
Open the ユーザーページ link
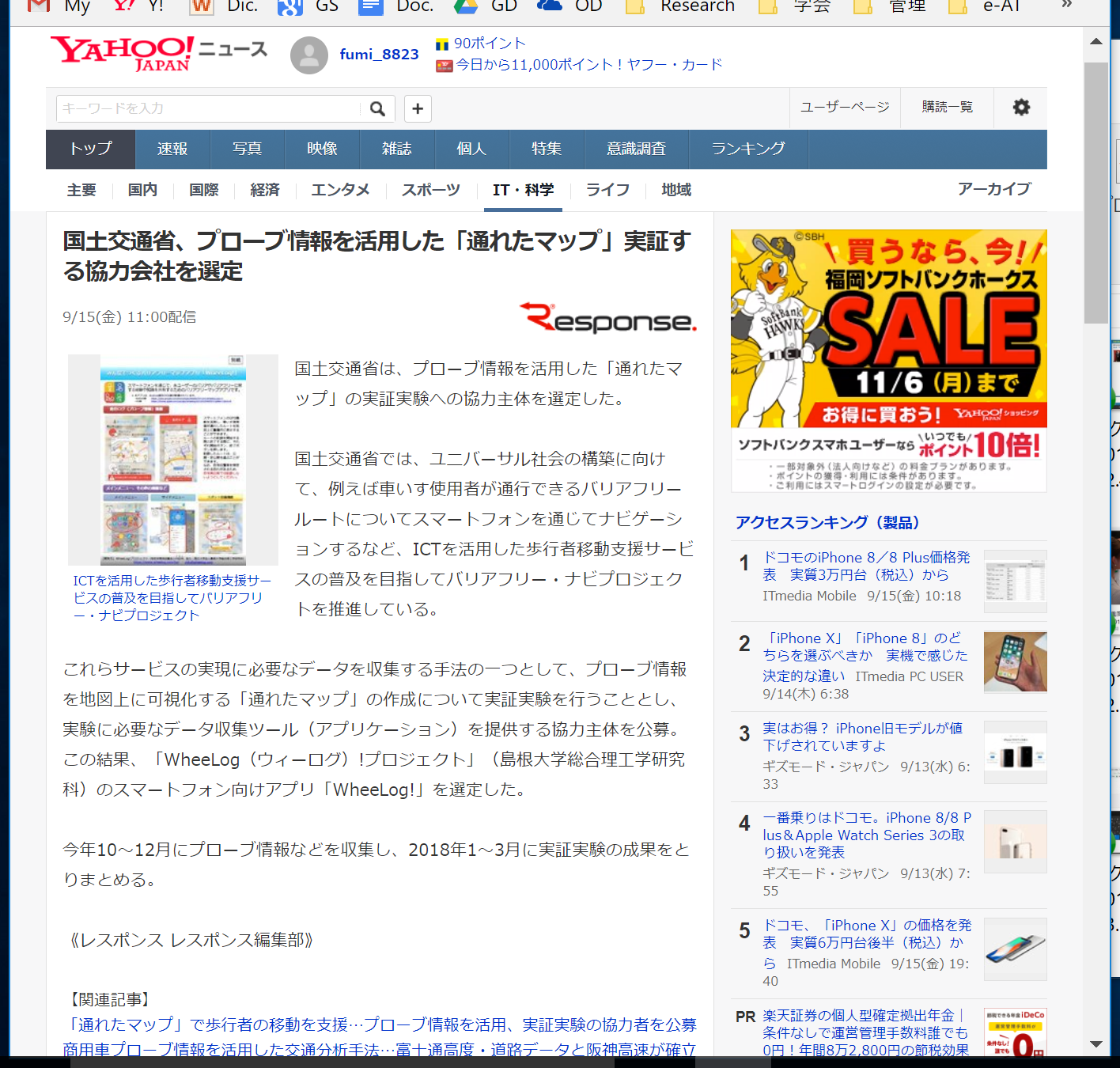[845, 107]
